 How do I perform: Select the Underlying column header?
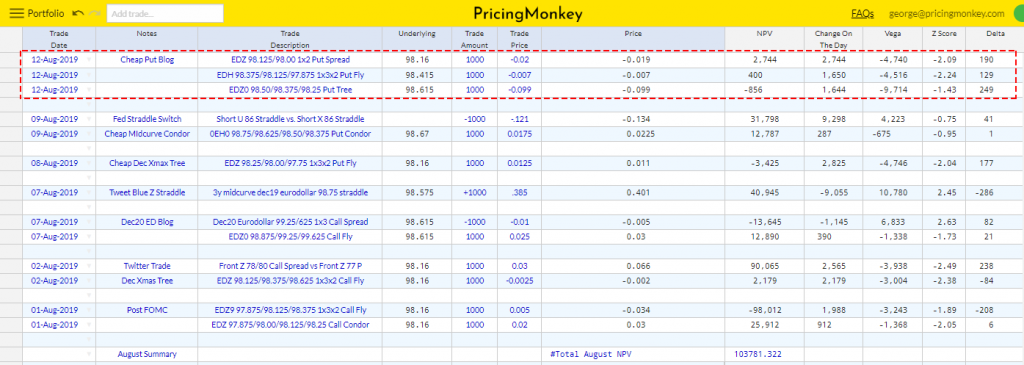point(417,39)
